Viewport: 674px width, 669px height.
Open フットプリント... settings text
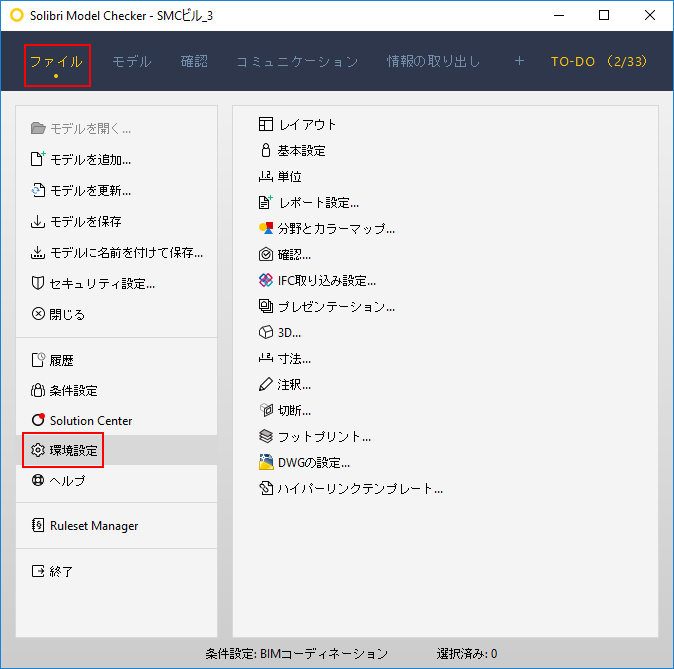325,437
